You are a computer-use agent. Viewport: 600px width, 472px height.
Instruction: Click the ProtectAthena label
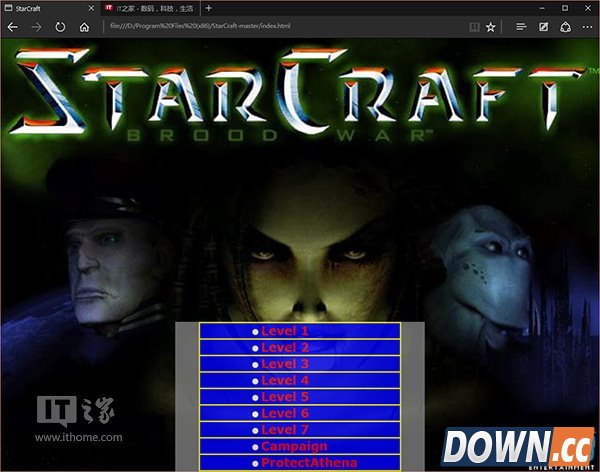[x=309, y=463]
